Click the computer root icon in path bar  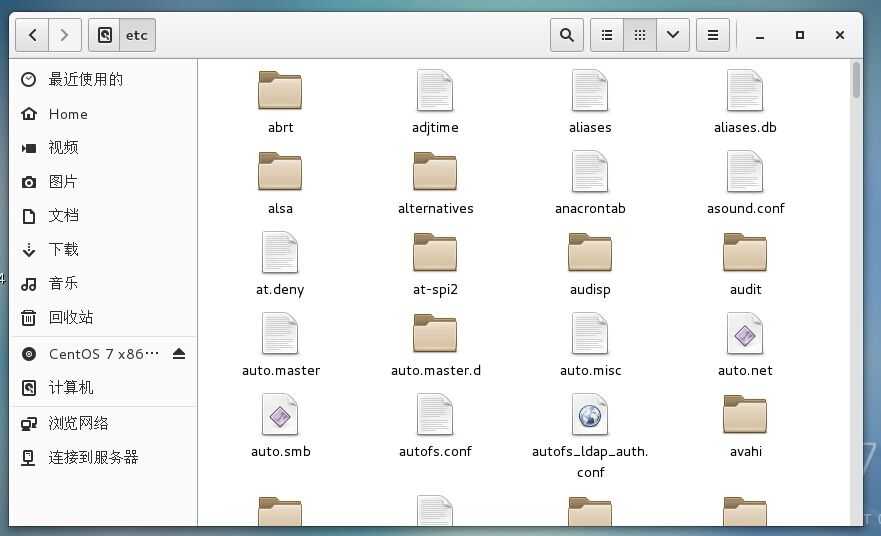point(105,35)
